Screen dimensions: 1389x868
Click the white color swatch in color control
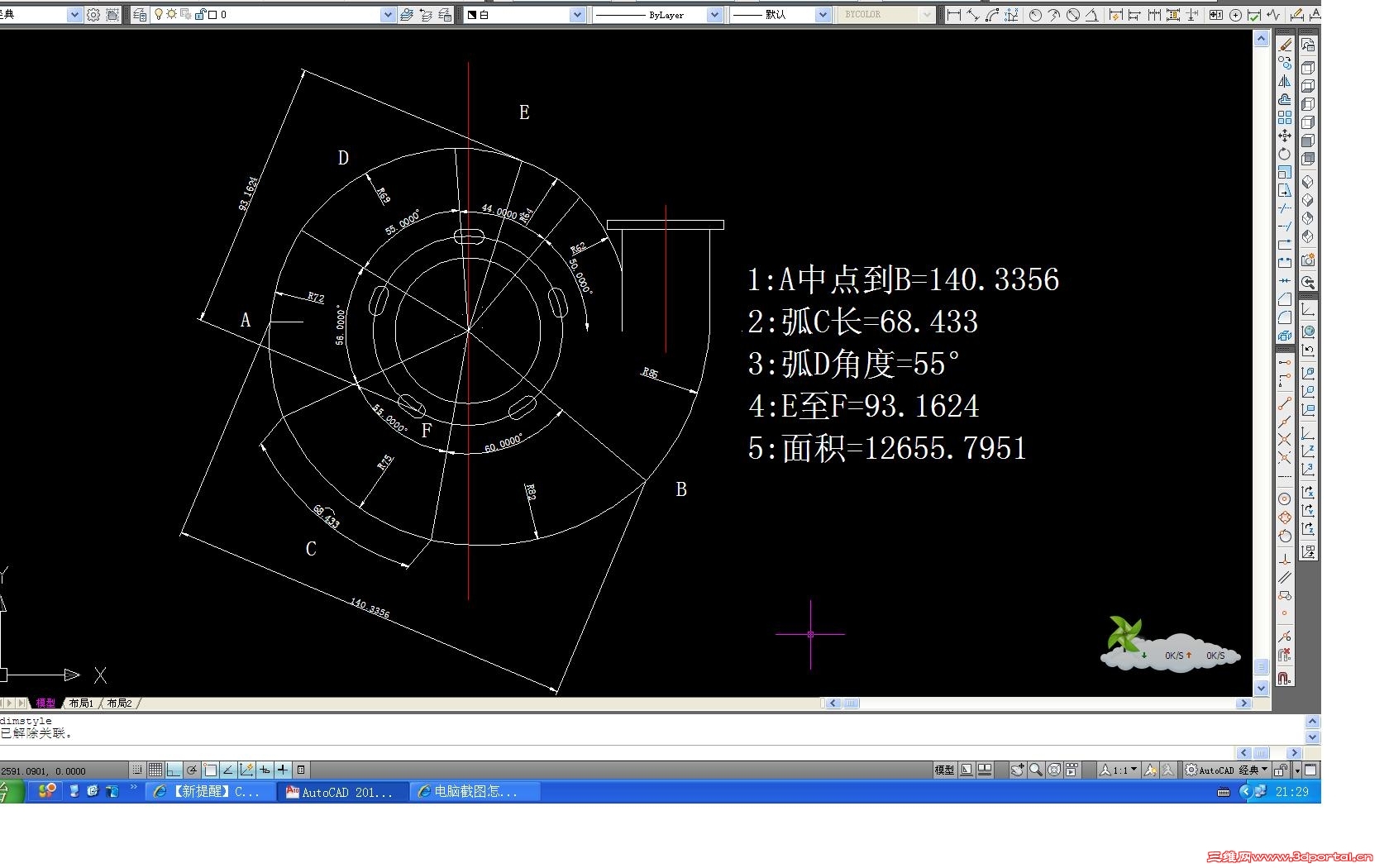click(472, 15)
